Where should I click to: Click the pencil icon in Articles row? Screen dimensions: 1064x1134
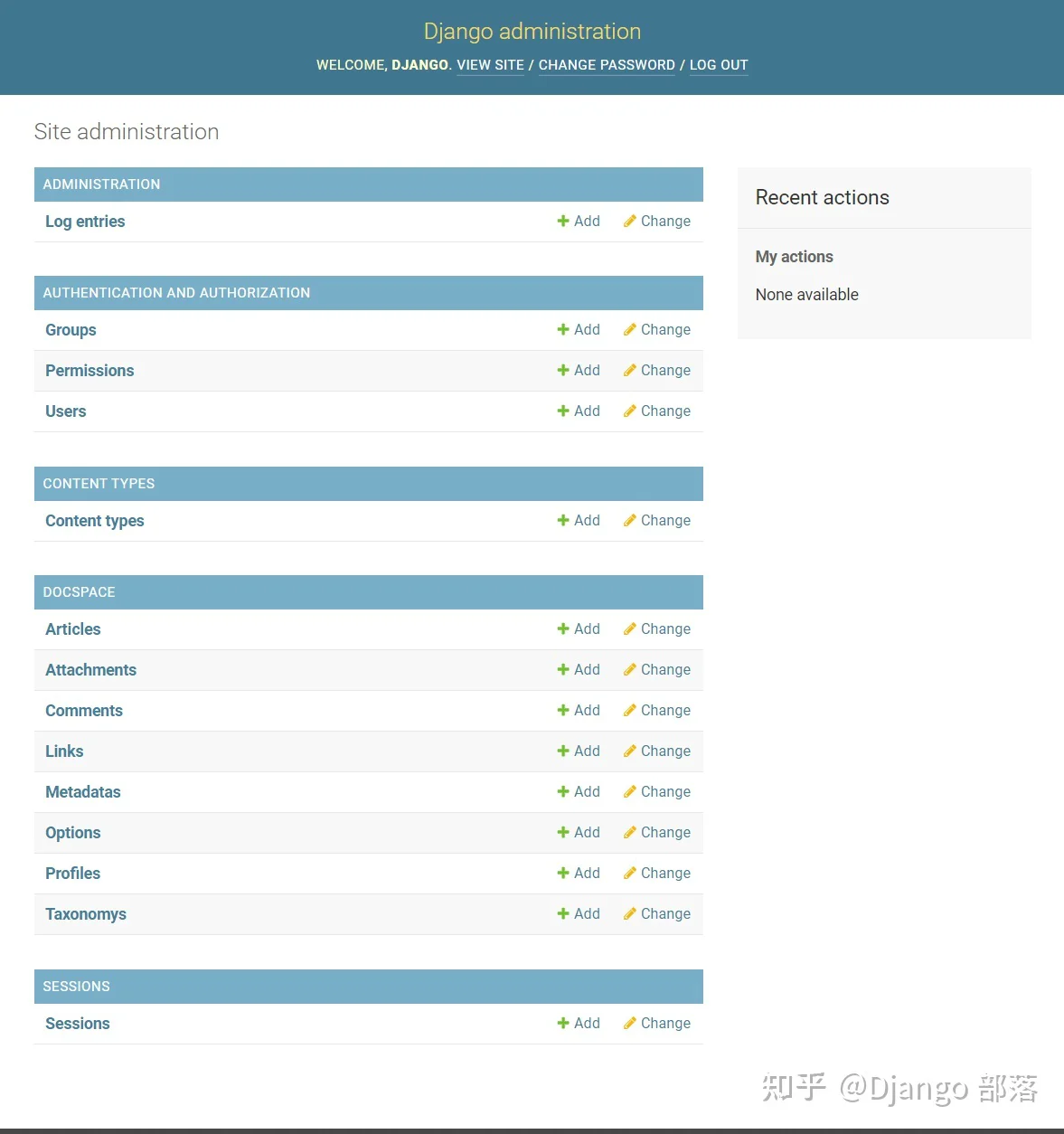(629, 628)
